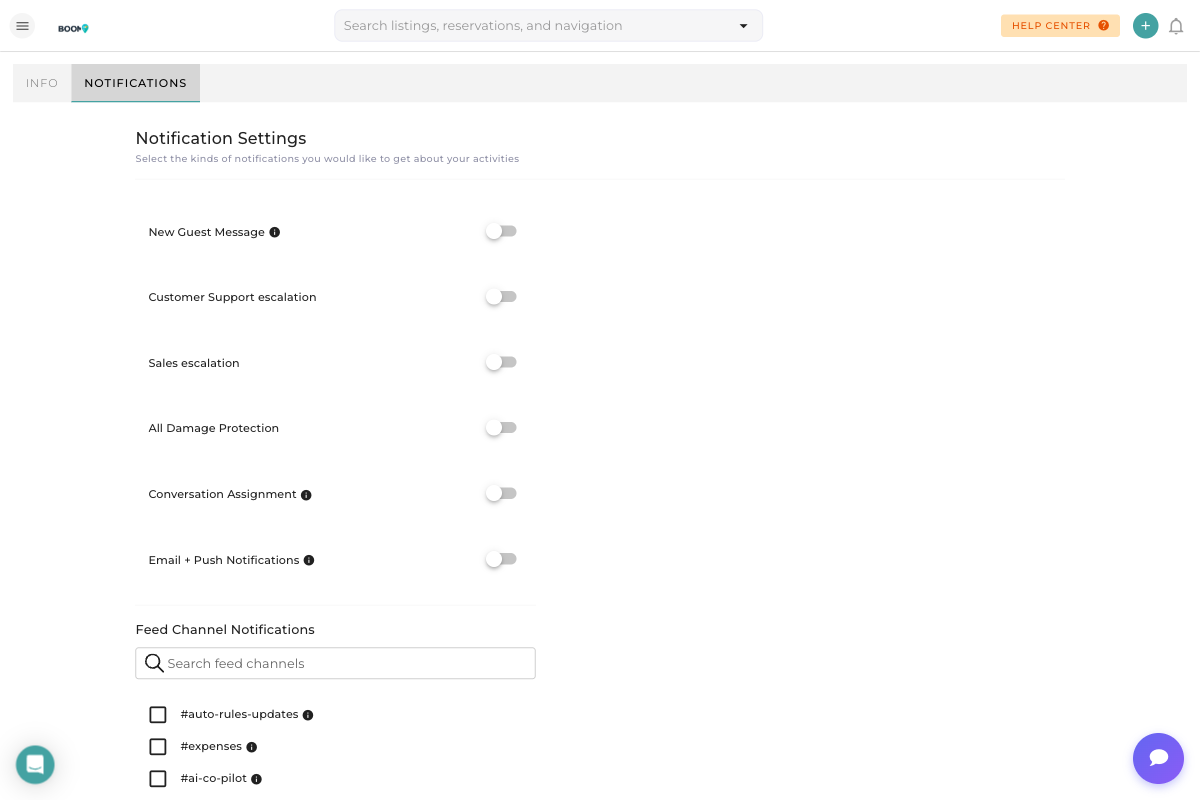The height and width of the screenshot is (800, 1200).
Task: Click the info icon beside Email + Push Notifications
Action: 309,560
